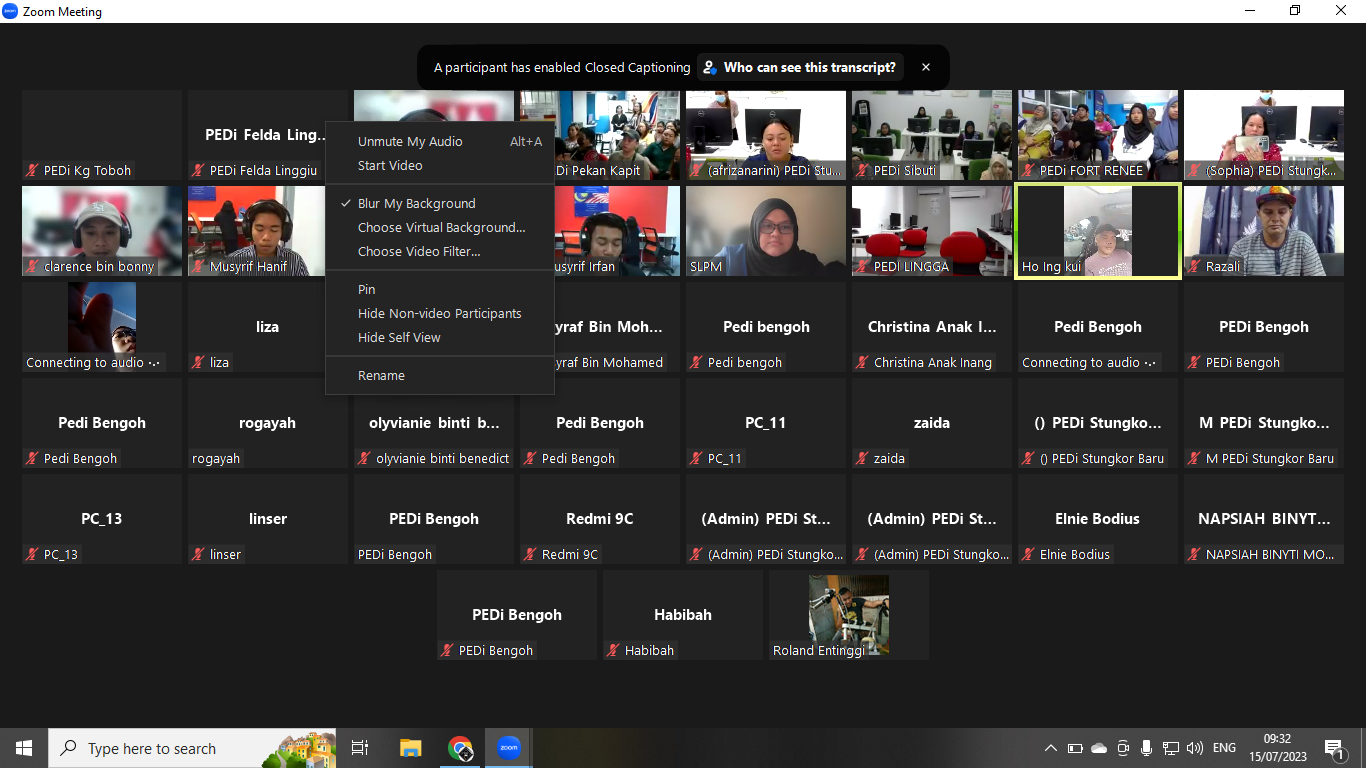This screenshot has width=1366, height=768.
Task: Select Hide Self View
Action: pos(399,337)
